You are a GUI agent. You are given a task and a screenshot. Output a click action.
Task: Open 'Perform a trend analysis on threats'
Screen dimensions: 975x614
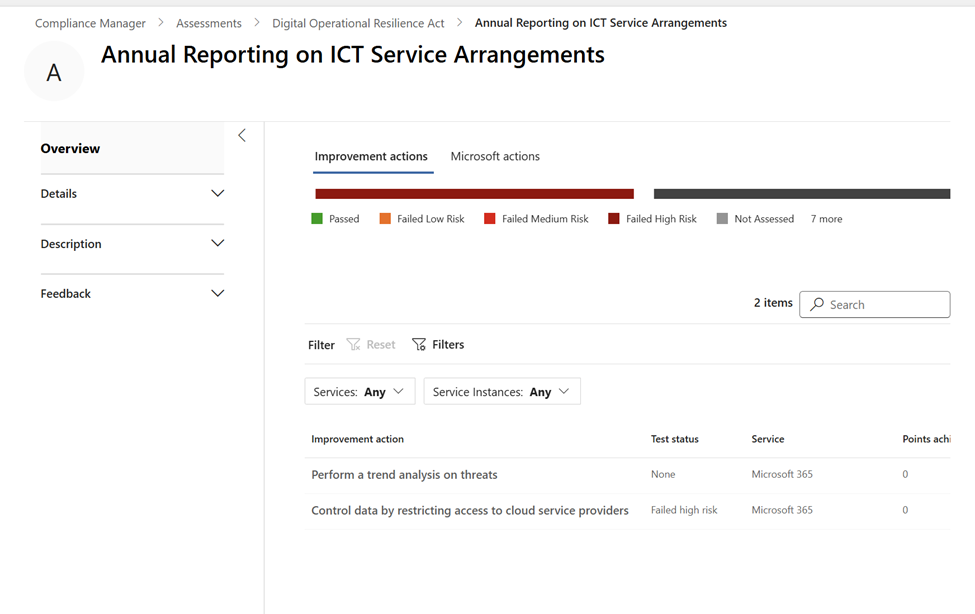point(404,474)
